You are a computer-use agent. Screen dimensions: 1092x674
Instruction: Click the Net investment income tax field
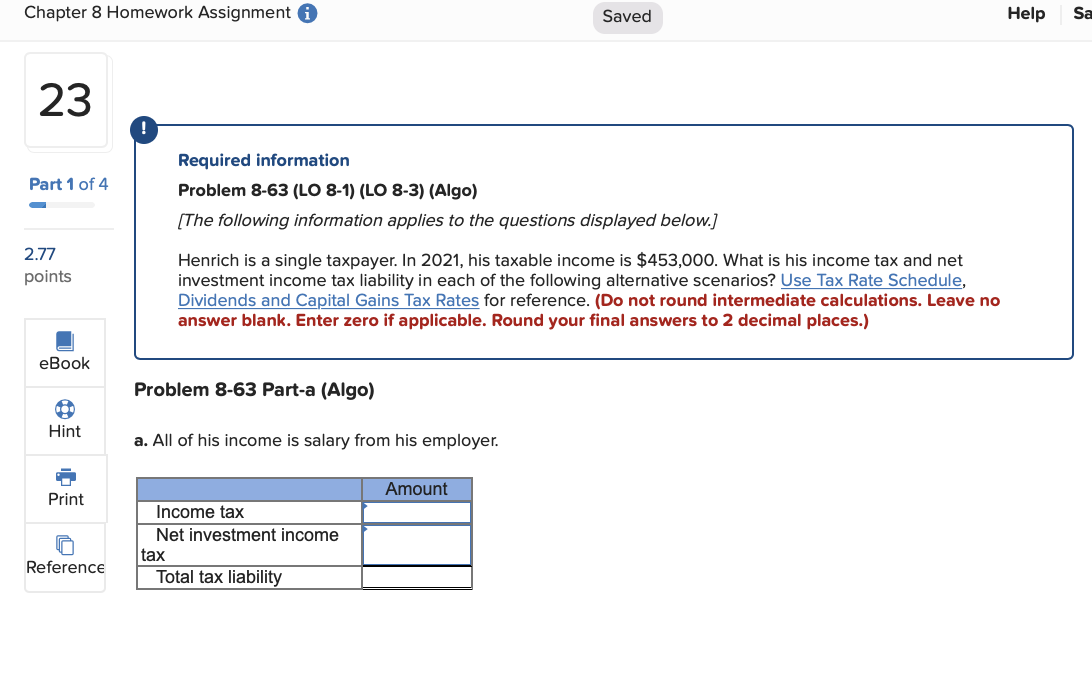[x=416, y=543]
